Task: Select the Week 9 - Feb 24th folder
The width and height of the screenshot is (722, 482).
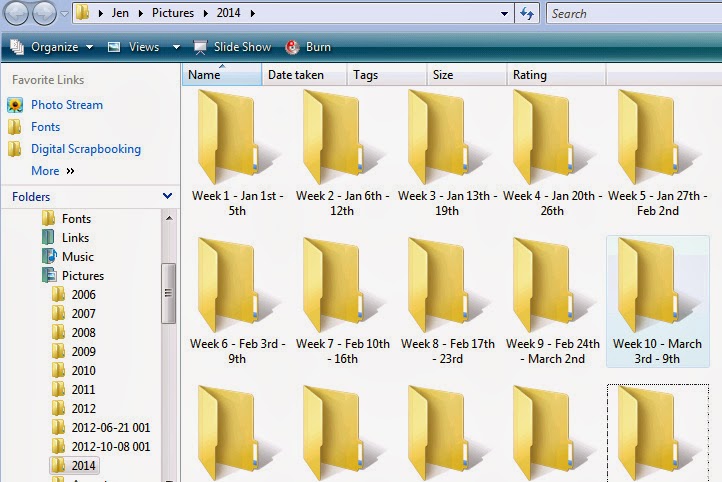Action: 553,302
